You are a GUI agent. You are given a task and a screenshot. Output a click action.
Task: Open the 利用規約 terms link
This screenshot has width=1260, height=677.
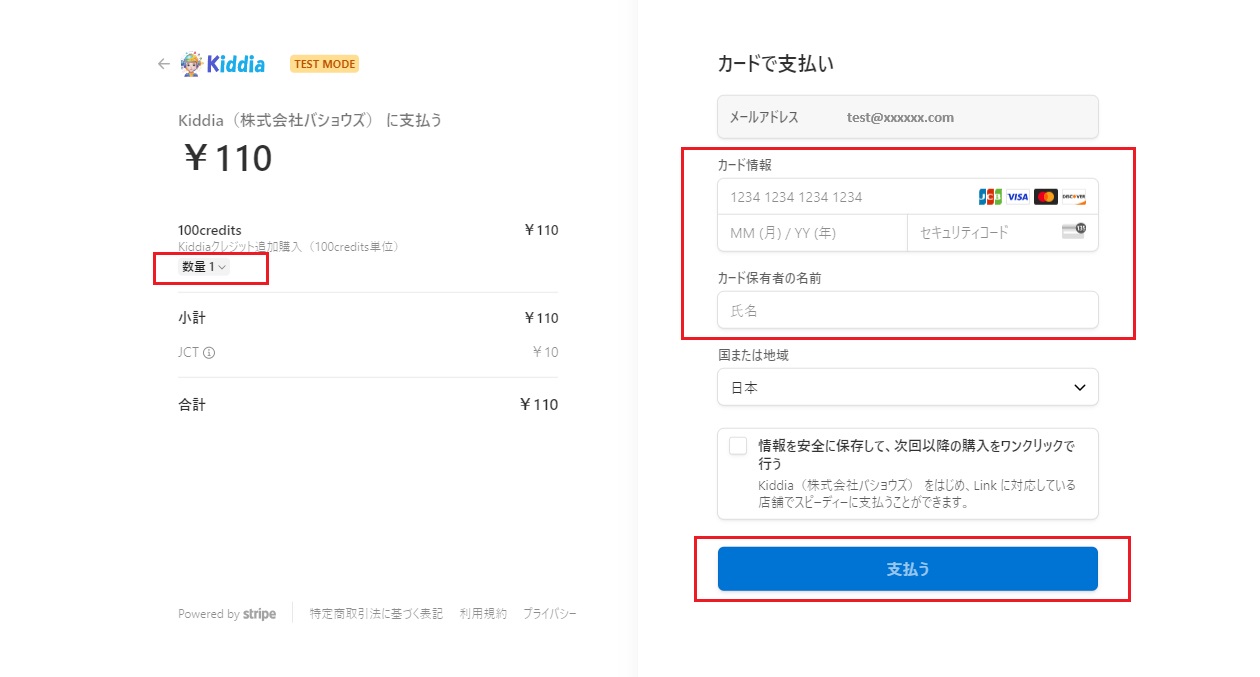pos(483,614)
